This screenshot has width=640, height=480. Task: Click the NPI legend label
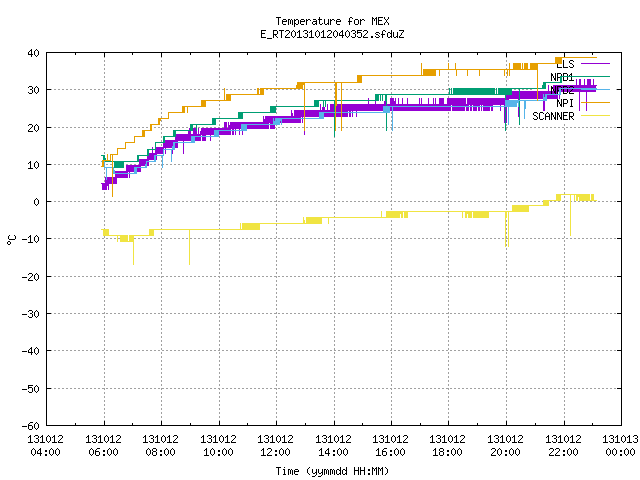pos(565,103)
